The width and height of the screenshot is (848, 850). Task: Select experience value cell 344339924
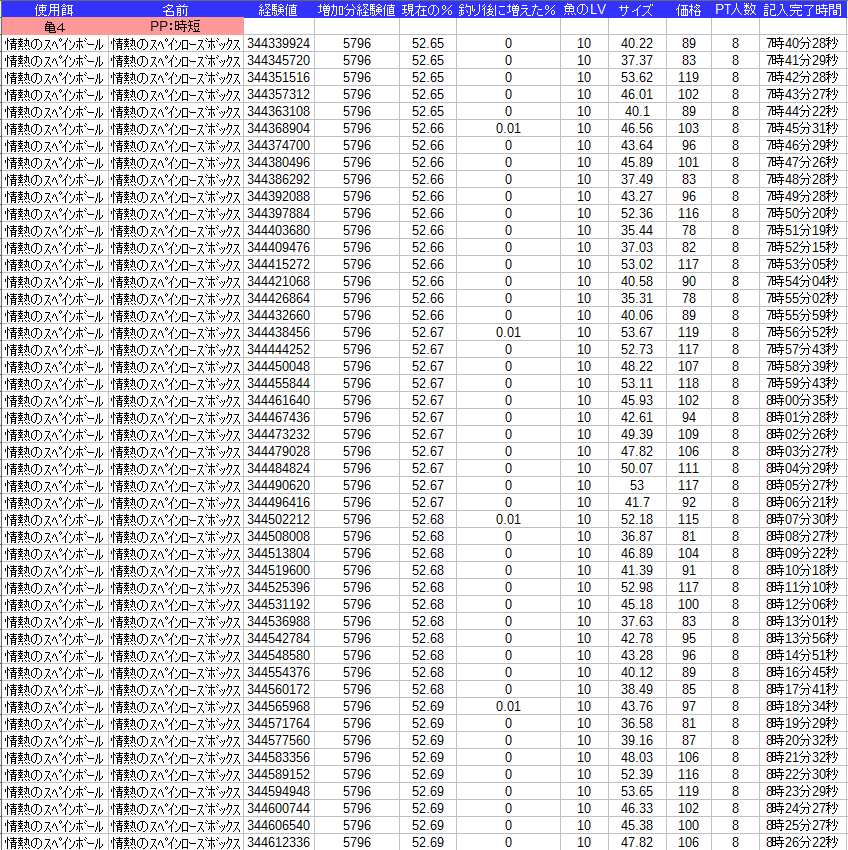coord(278,43)
